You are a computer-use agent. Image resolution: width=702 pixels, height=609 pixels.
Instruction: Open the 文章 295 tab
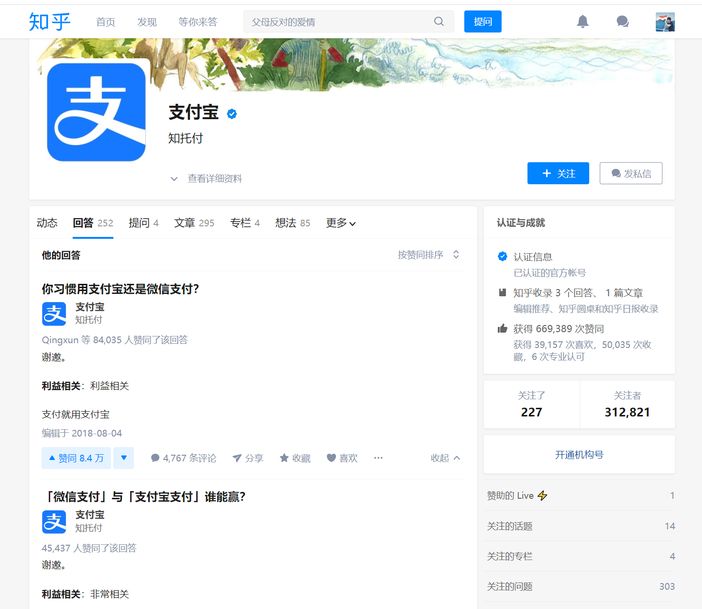194,223
